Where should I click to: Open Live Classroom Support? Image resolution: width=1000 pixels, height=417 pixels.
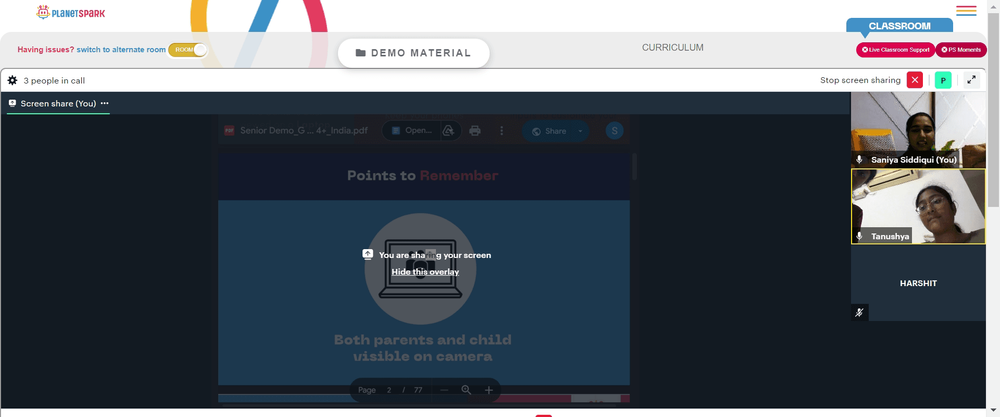(x=895, y=50)
